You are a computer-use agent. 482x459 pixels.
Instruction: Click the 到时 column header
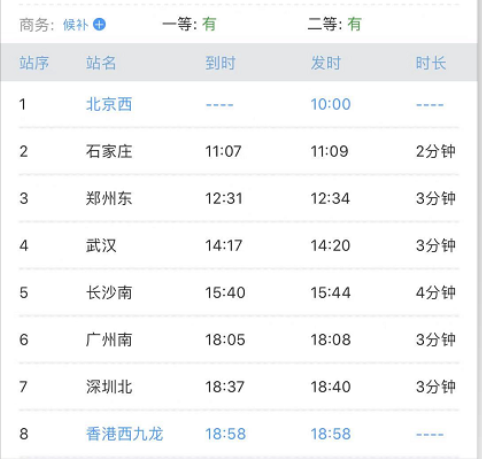coord(220,63)
